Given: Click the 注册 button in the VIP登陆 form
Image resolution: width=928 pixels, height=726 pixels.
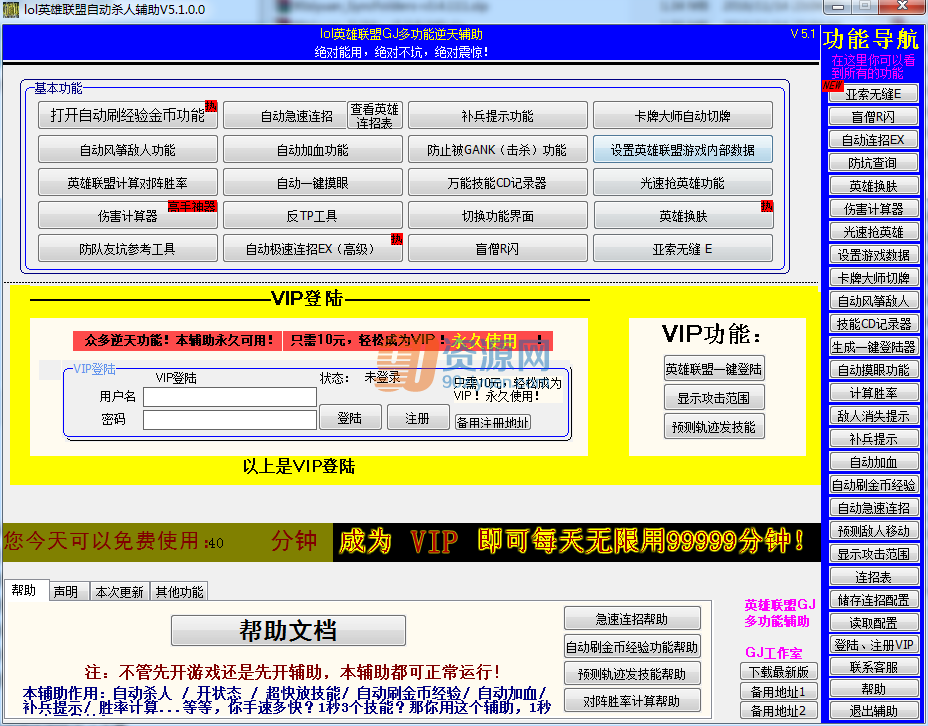Looking at the screenshot, I should click(x=418, y=418).
